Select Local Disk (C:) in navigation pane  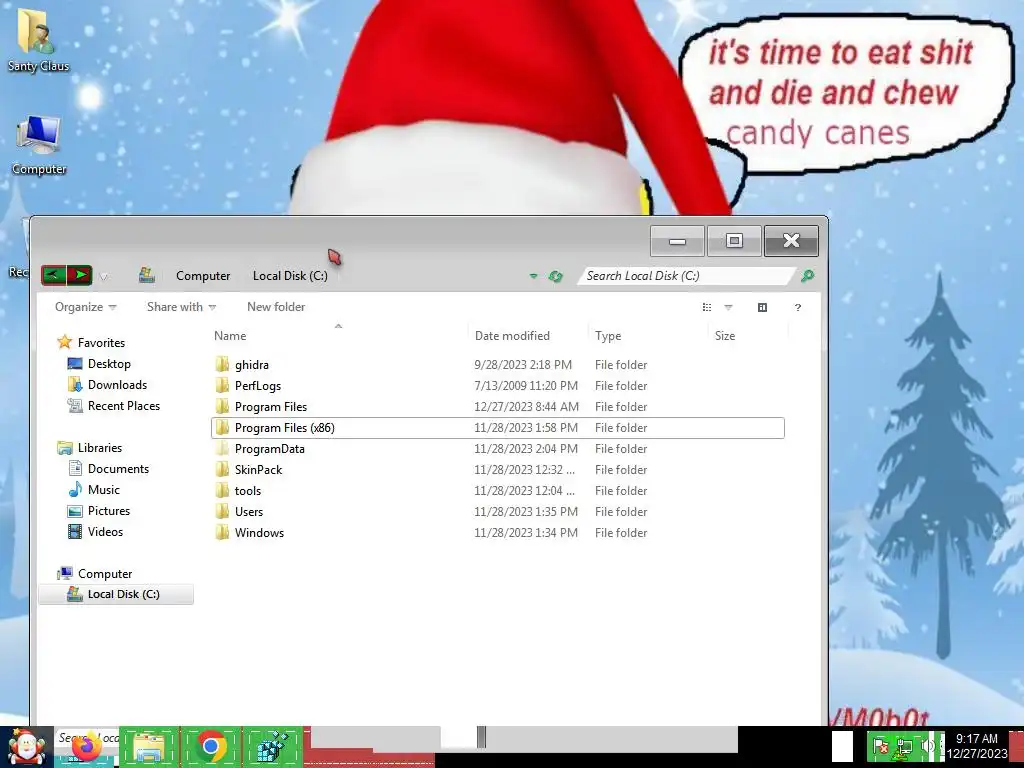tap(116, 594)
